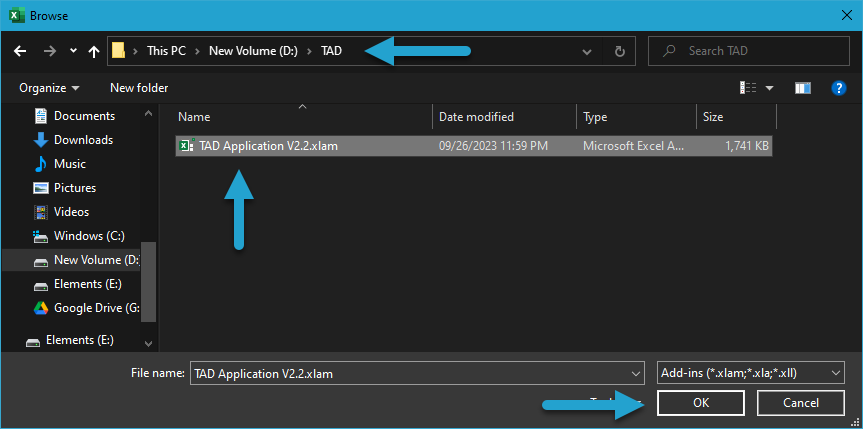Open Videos in sidebar
863x429 pixels.
[x=72, y=211]
